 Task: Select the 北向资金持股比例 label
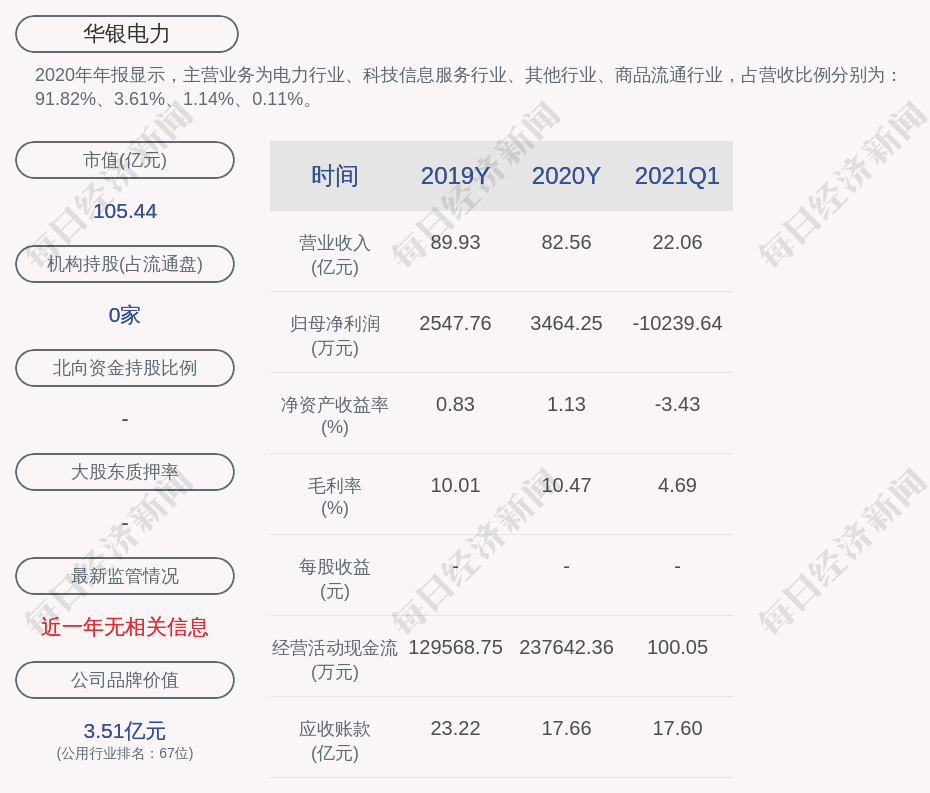click(x=125, y=368)
